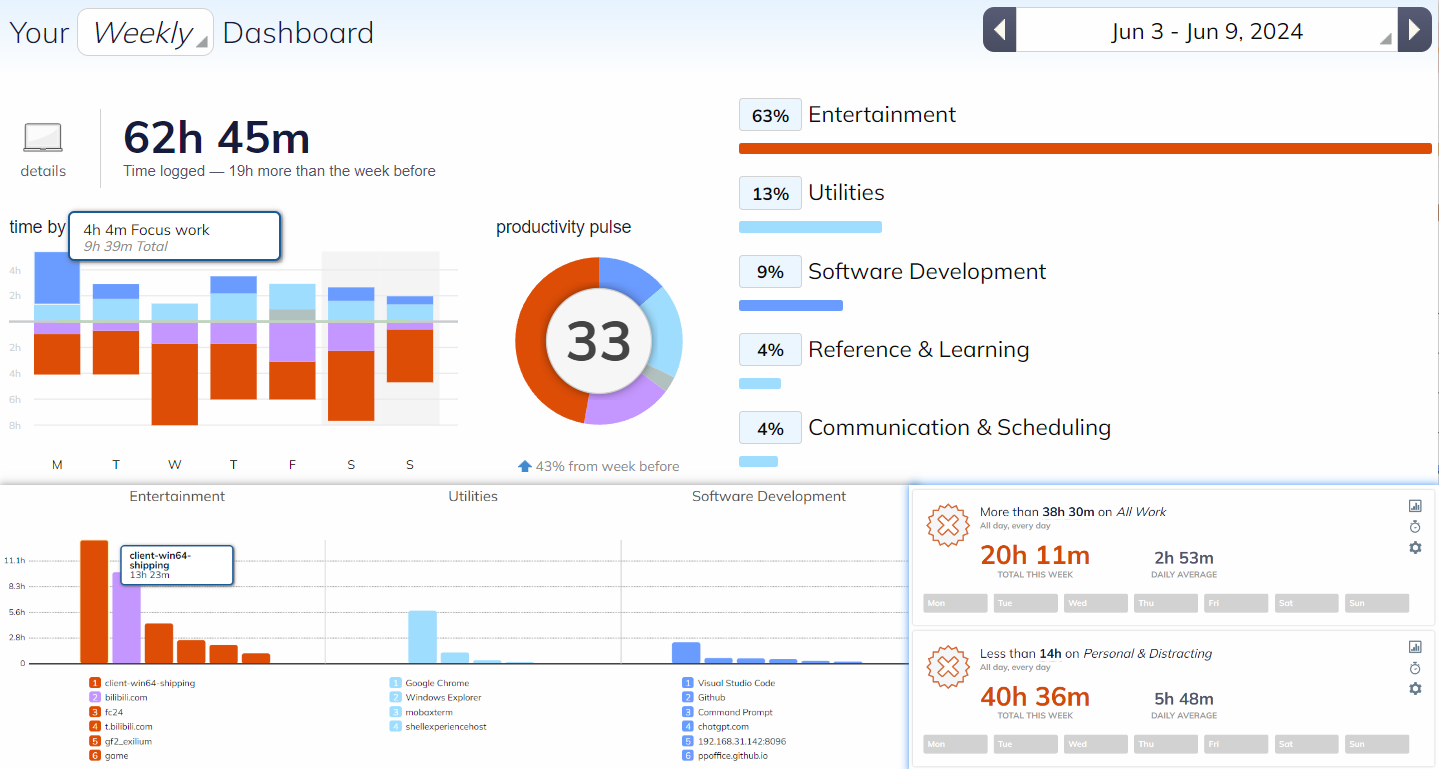The width and height of the screenshot is (1439, 769).
Task: Open the Entertainment category link
Action: [881, 115]
